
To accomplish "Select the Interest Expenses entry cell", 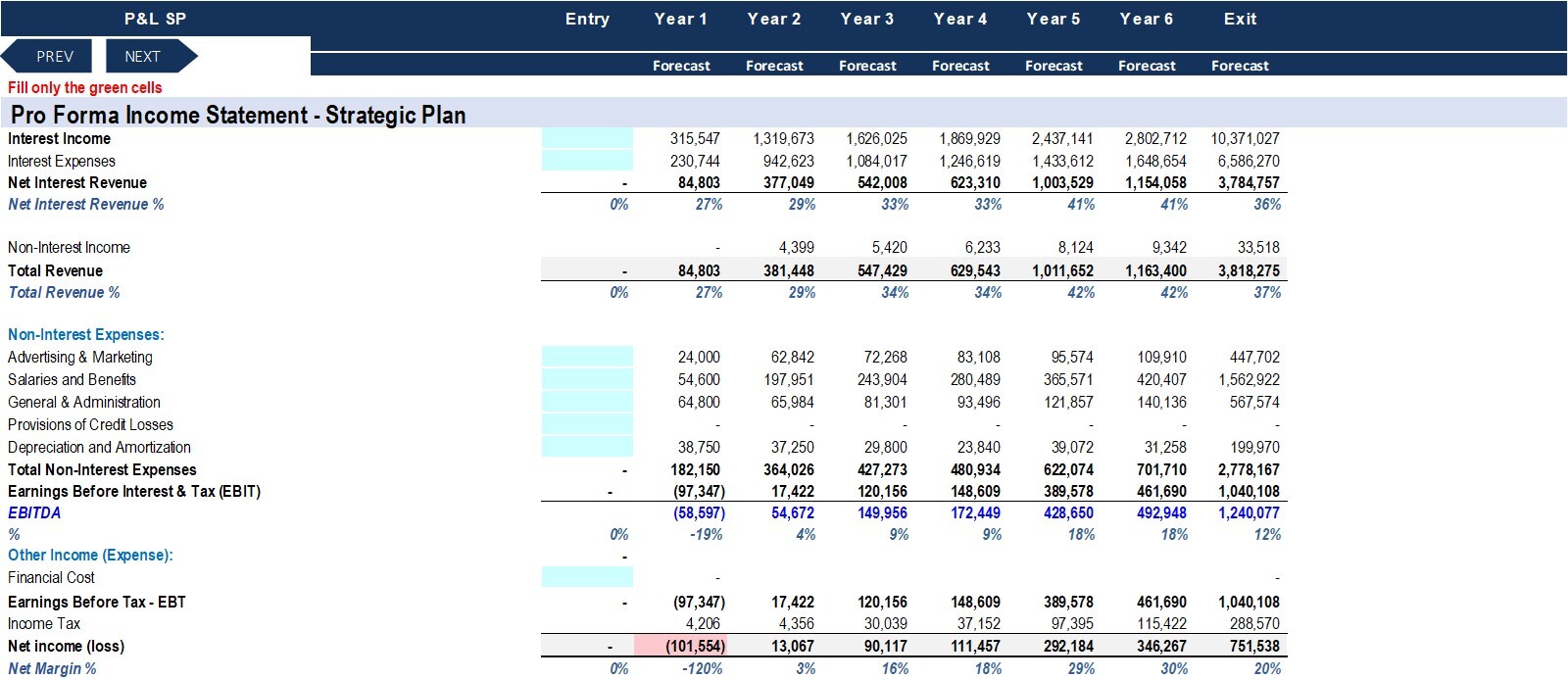I will (587, 161).
